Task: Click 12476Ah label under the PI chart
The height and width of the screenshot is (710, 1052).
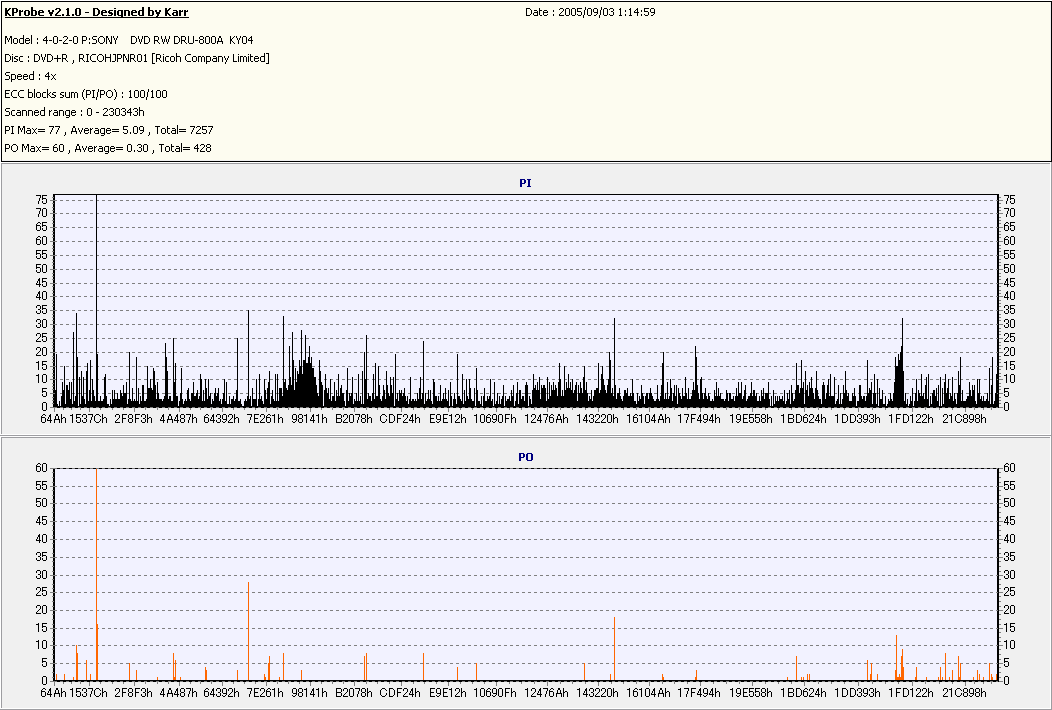Action: 546,419
